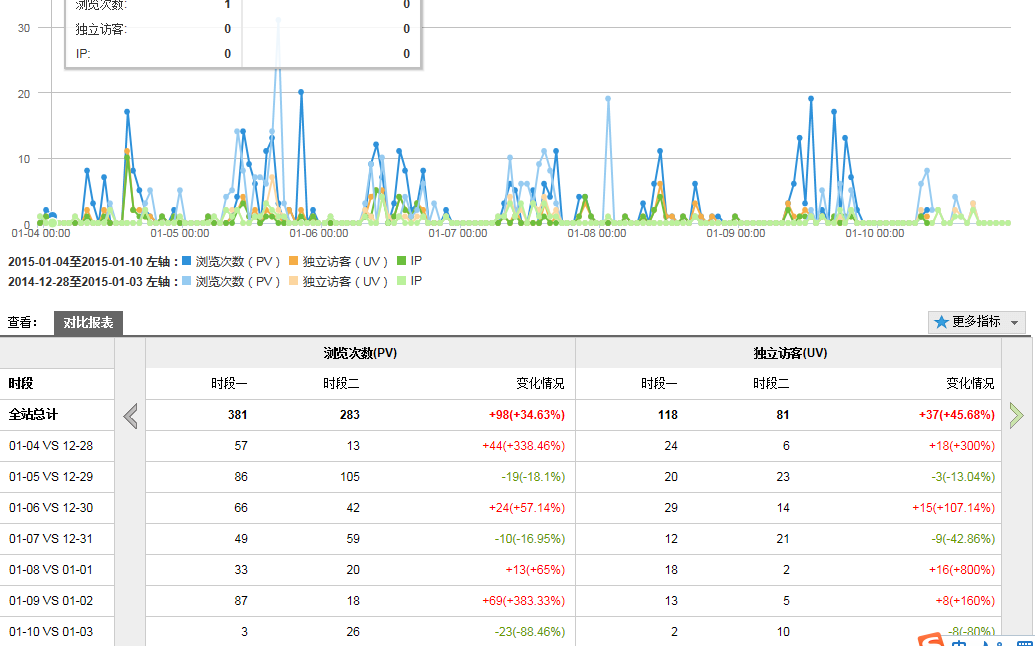The height and width of the screenshot is (646, 1035).
Task: Click the total UV value 118
Action: point(668,415)
